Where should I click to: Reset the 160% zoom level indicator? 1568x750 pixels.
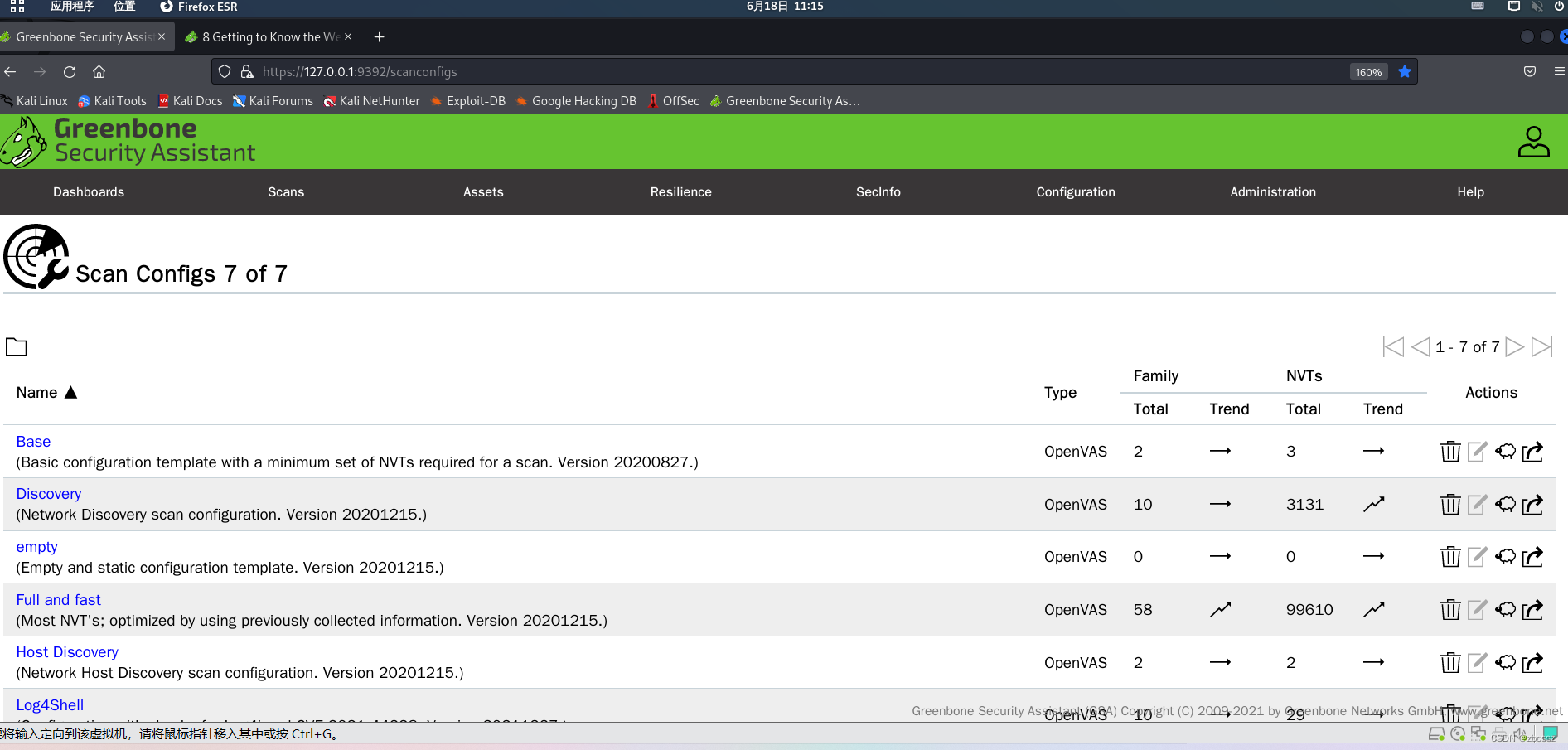1368,72
